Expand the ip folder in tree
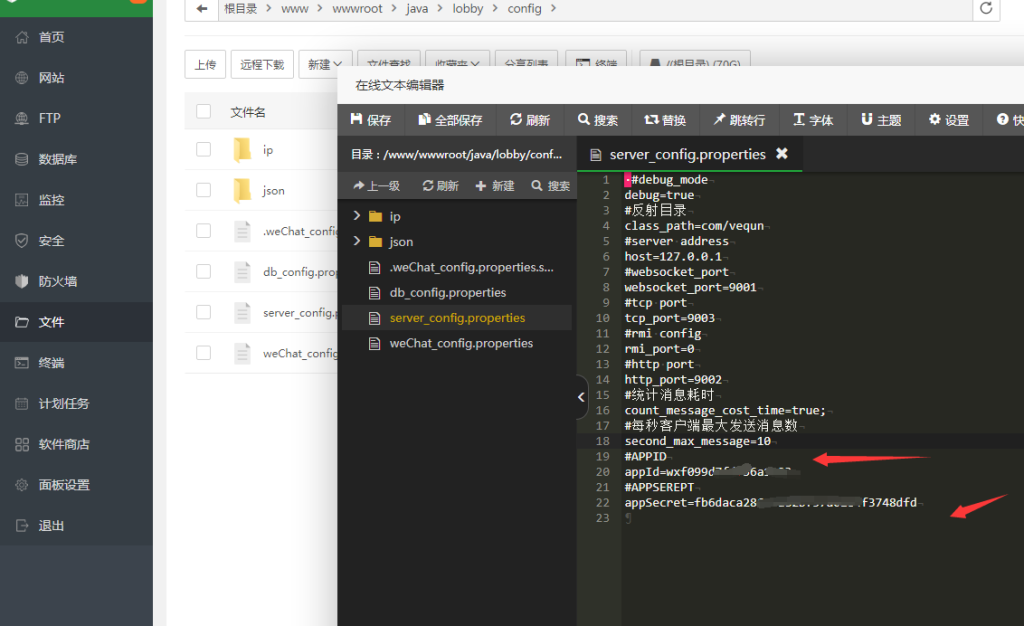Image resolution: width=1024 pixels, height=626 pixels. point(357,216)
